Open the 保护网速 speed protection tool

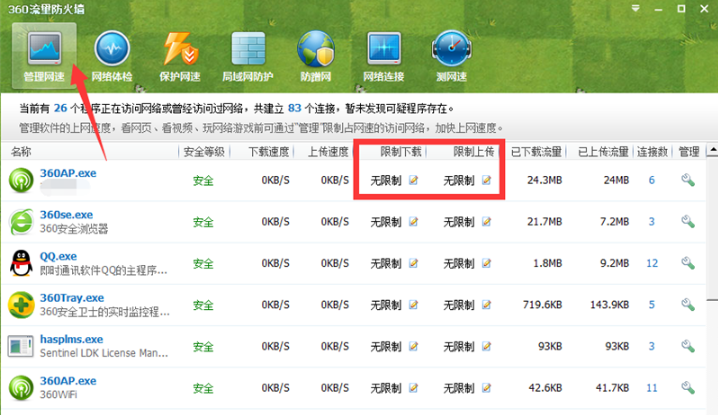179,54
